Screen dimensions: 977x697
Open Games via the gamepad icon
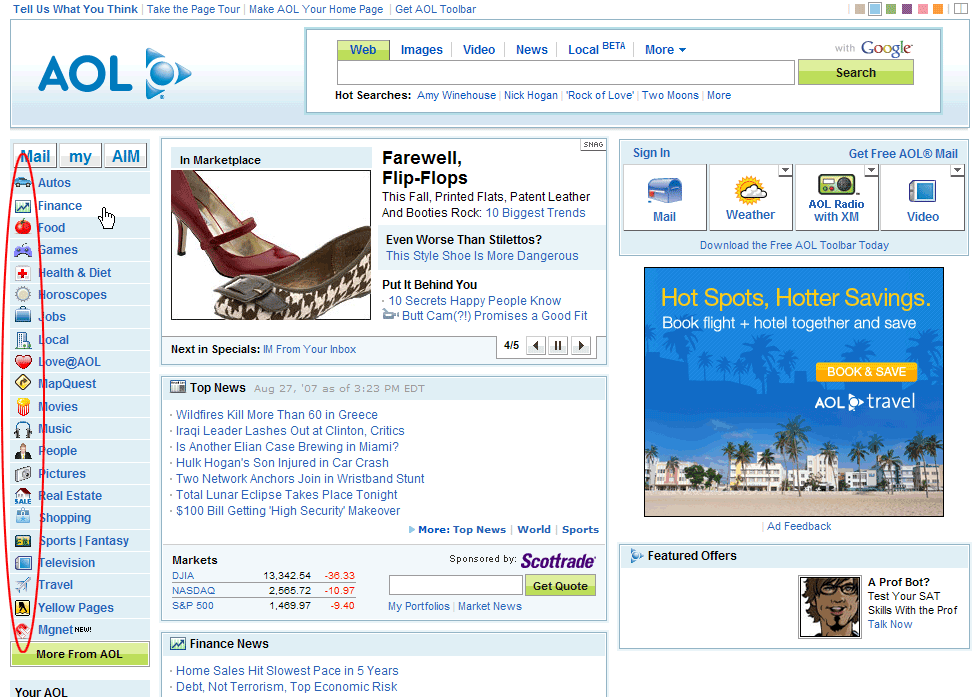[23, 250]
